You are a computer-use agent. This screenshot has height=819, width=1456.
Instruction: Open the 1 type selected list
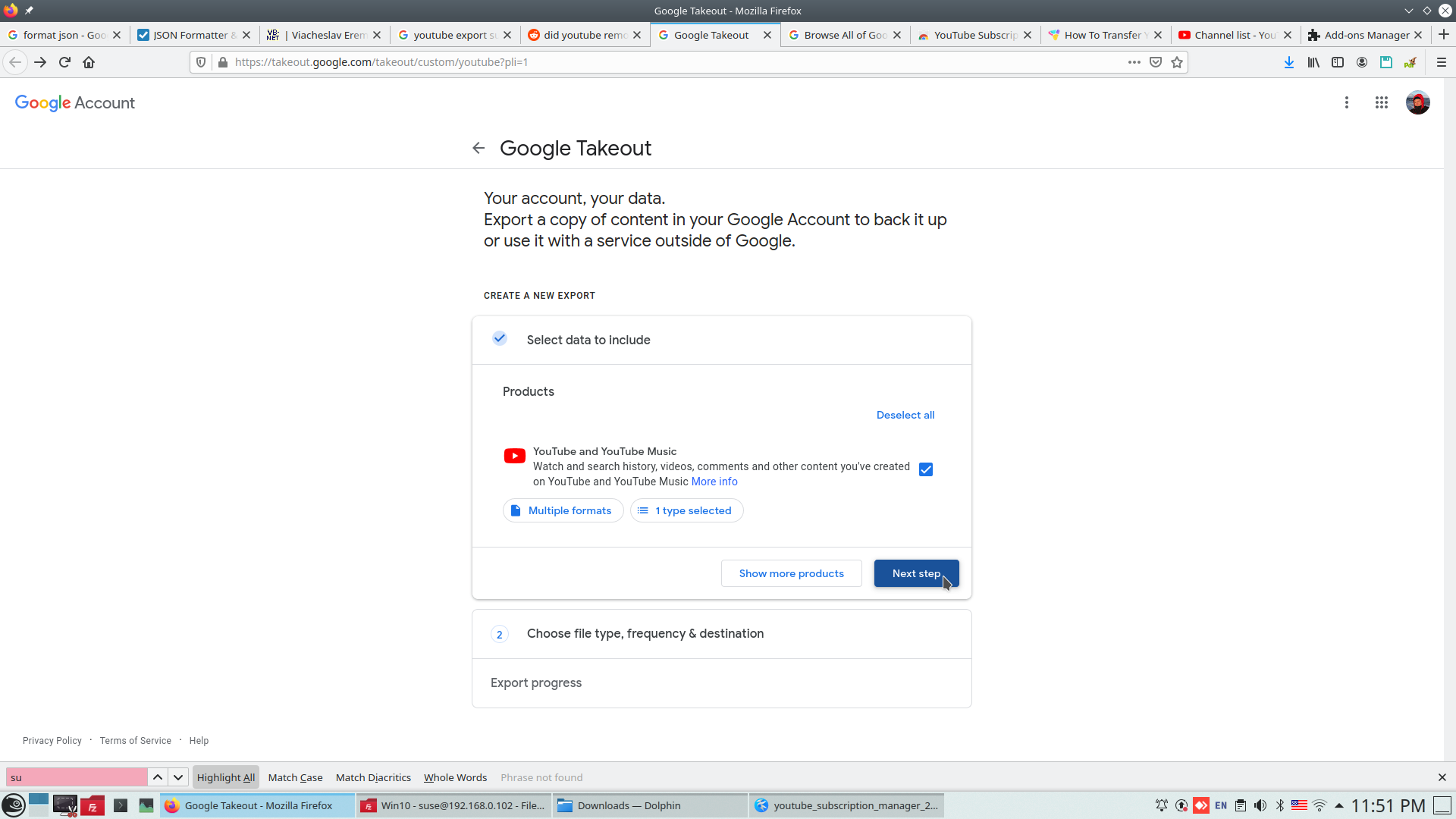pos(686,510)
